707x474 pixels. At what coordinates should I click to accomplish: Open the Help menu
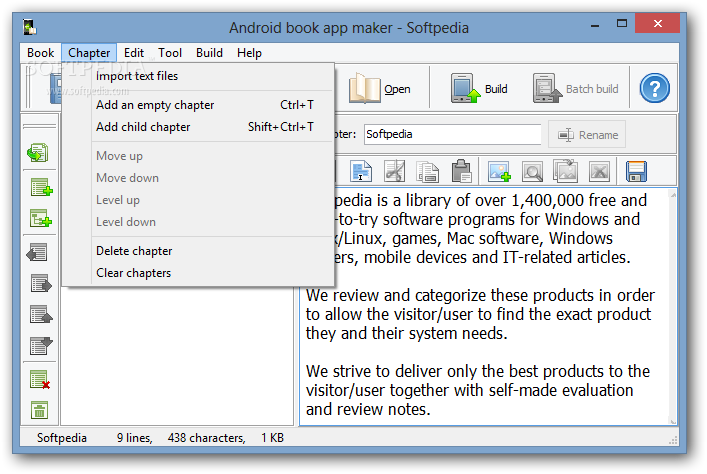[249, 53]
